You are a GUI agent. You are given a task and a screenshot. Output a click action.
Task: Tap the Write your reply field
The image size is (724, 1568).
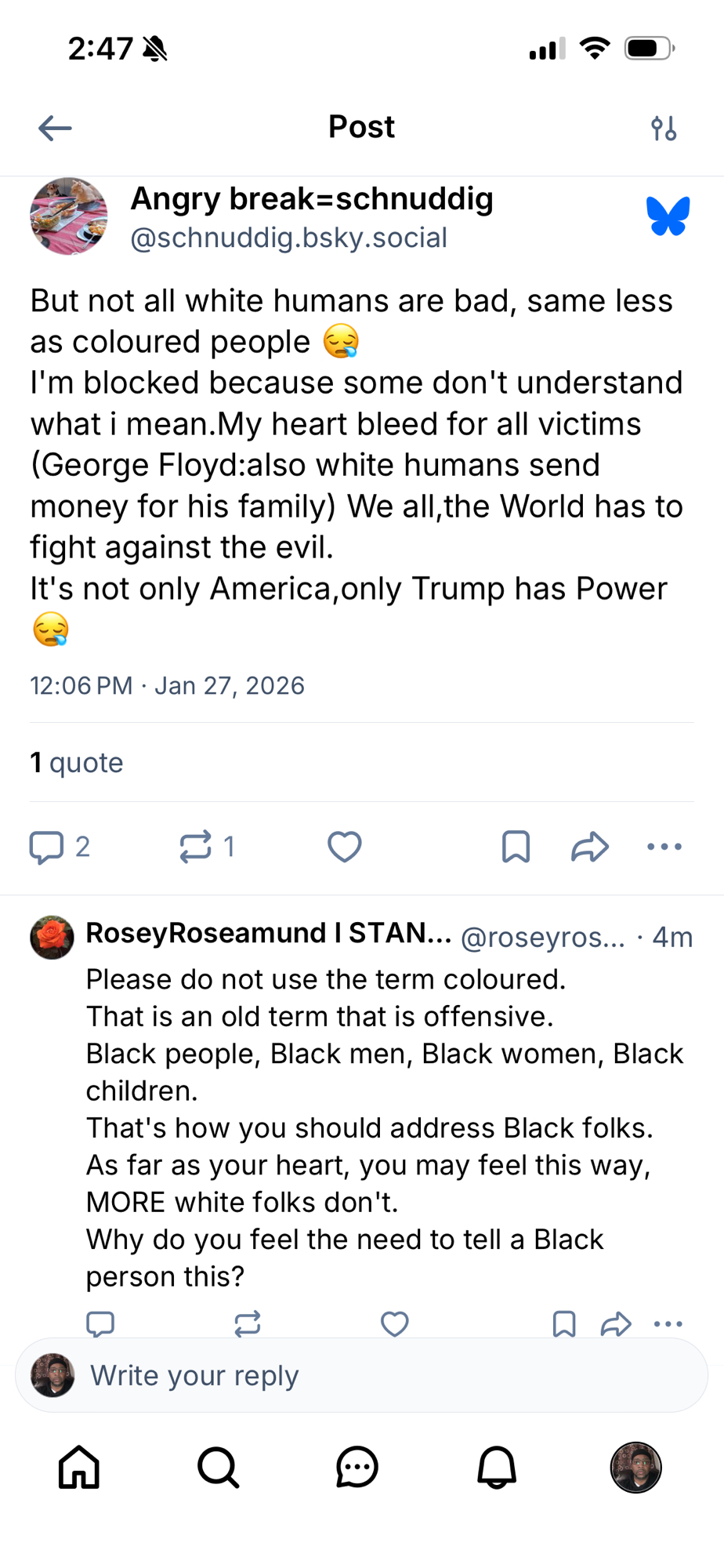376,1375
